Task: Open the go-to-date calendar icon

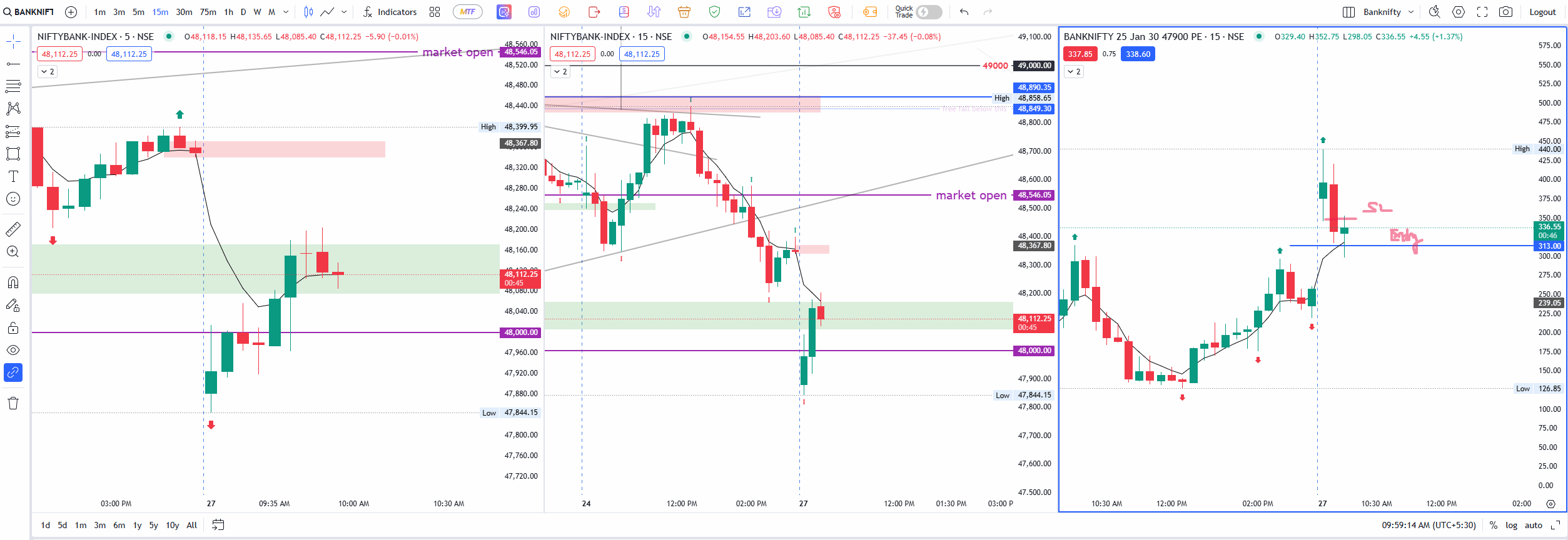Action: pyautogui.click(x=218, y=525)
